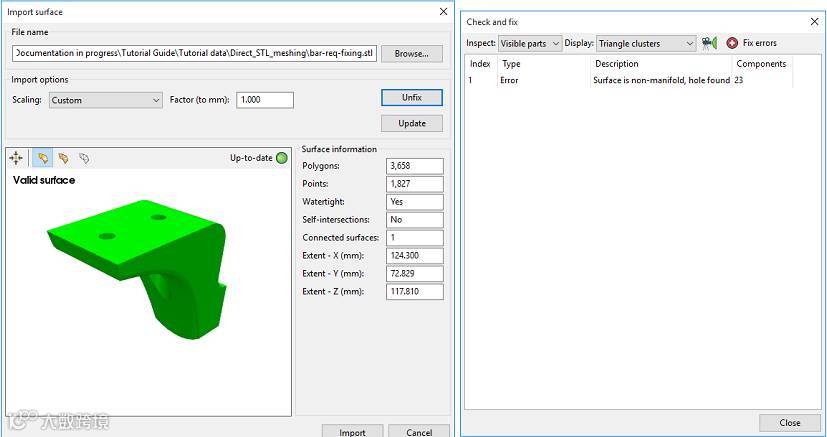Image resolution: width=827 pixels, height=437 pixels.
Task: Select the second shaded-with-edges display icon
Action: pos(63,158)
